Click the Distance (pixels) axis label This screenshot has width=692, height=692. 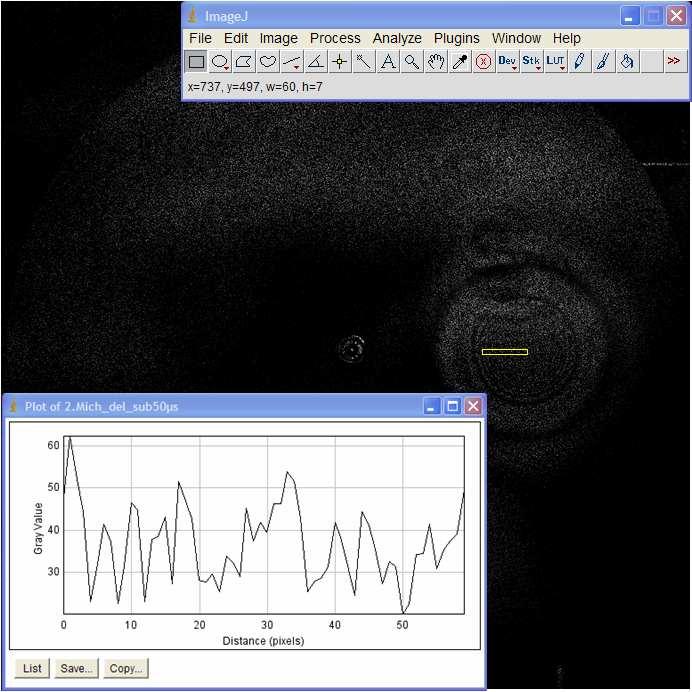(x=263, y=641)
